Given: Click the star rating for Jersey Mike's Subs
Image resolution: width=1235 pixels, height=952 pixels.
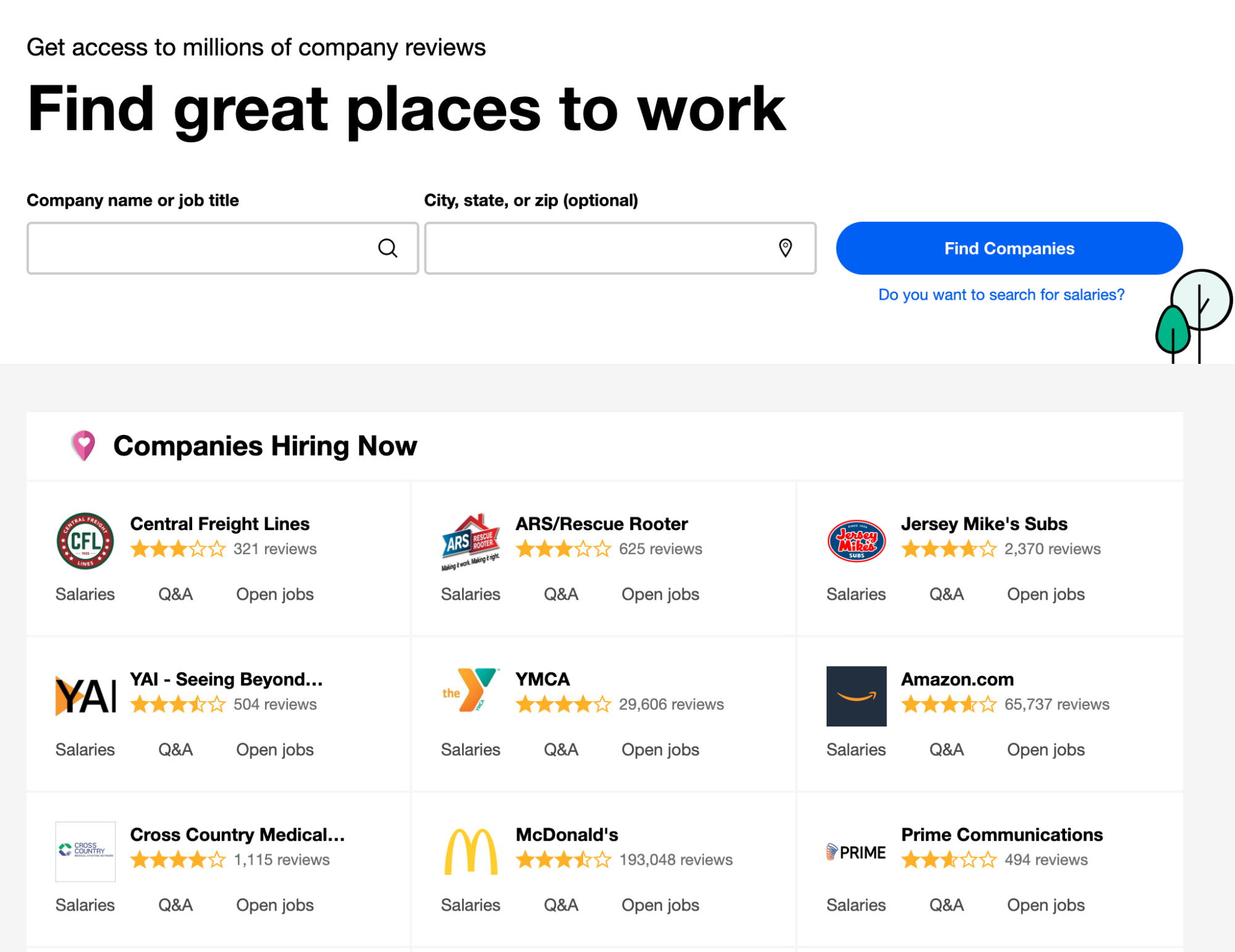Looking at the screenshot, I should pos(949,549).
